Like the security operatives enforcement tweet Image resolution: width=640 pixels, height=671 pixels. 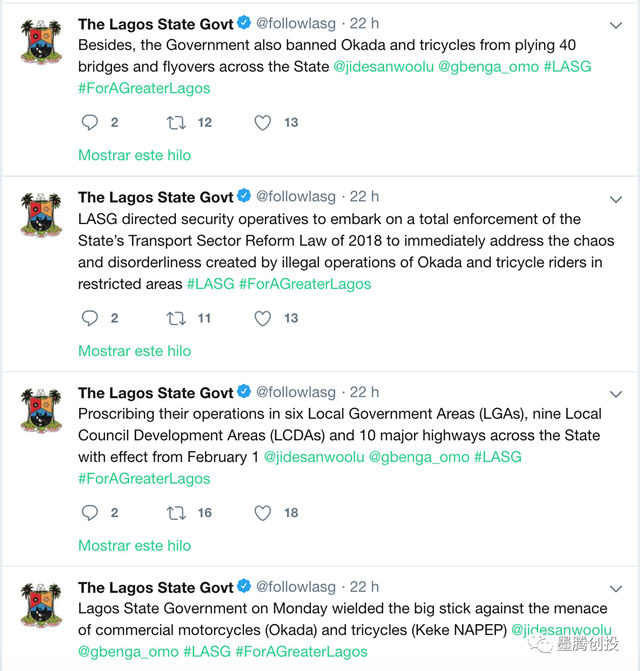(x=263, y=318)
